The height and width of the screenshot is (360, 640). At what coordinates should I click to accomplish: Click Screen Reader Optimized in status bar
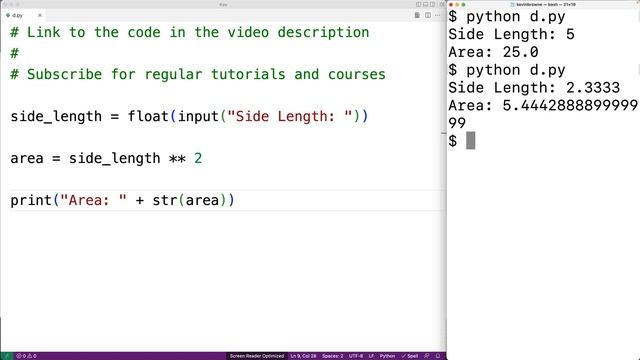point(257,356)
